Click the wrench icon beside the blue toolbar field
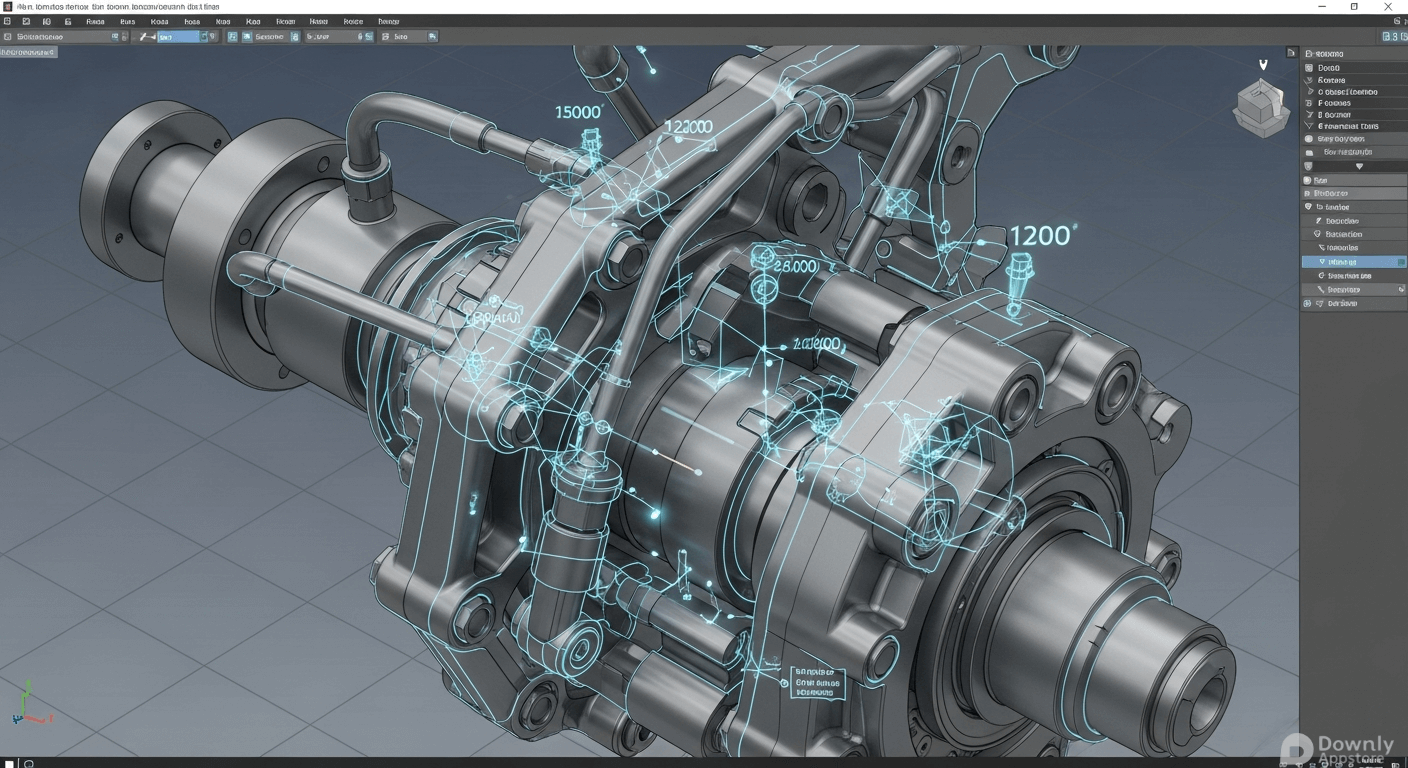 pyautogui.click(x=144, y=37)
